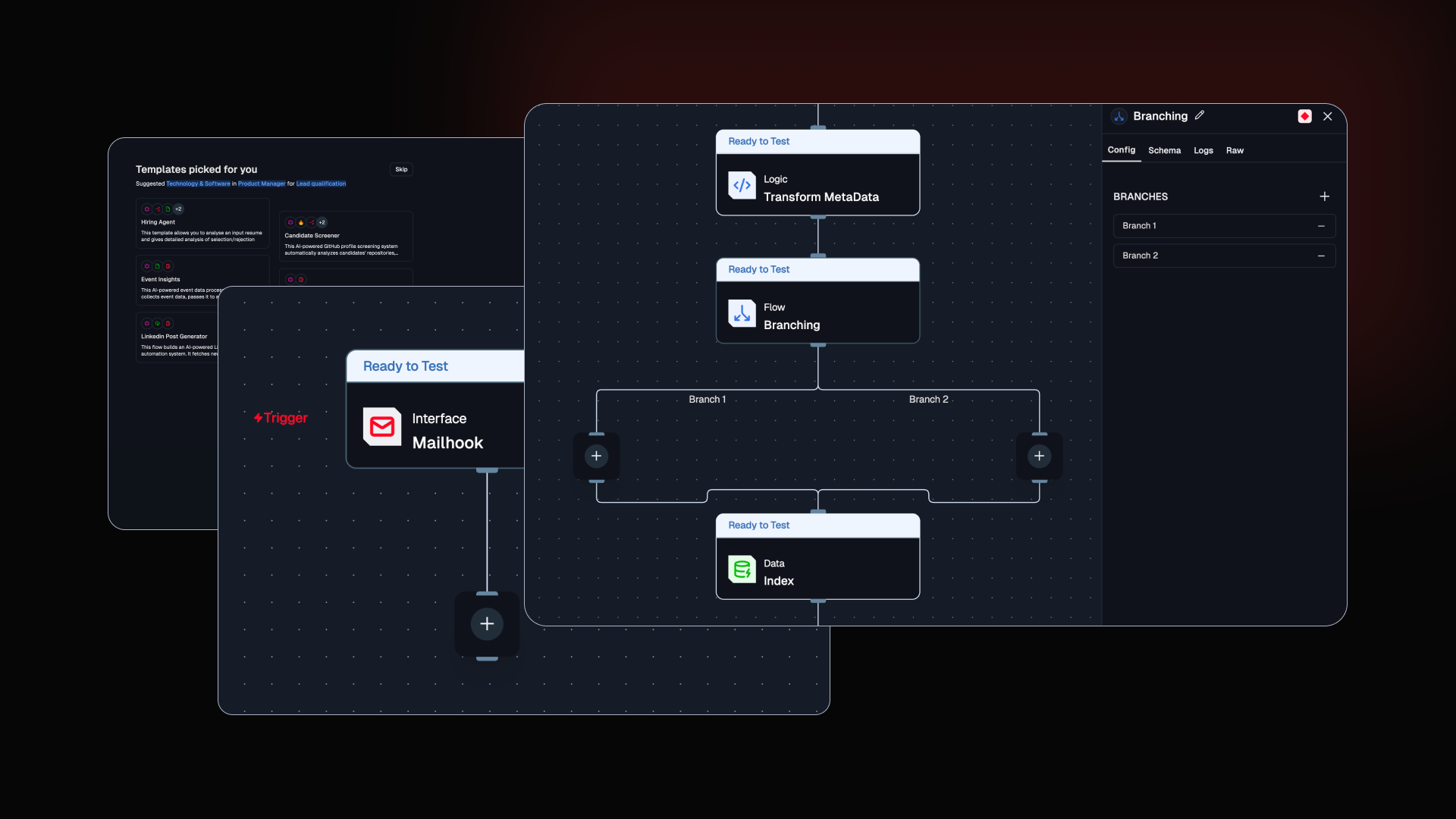This screenshot has height=819, width=1456.
Task: Click the Branching icon in the panel header
Action: (x=1119, y=116)
